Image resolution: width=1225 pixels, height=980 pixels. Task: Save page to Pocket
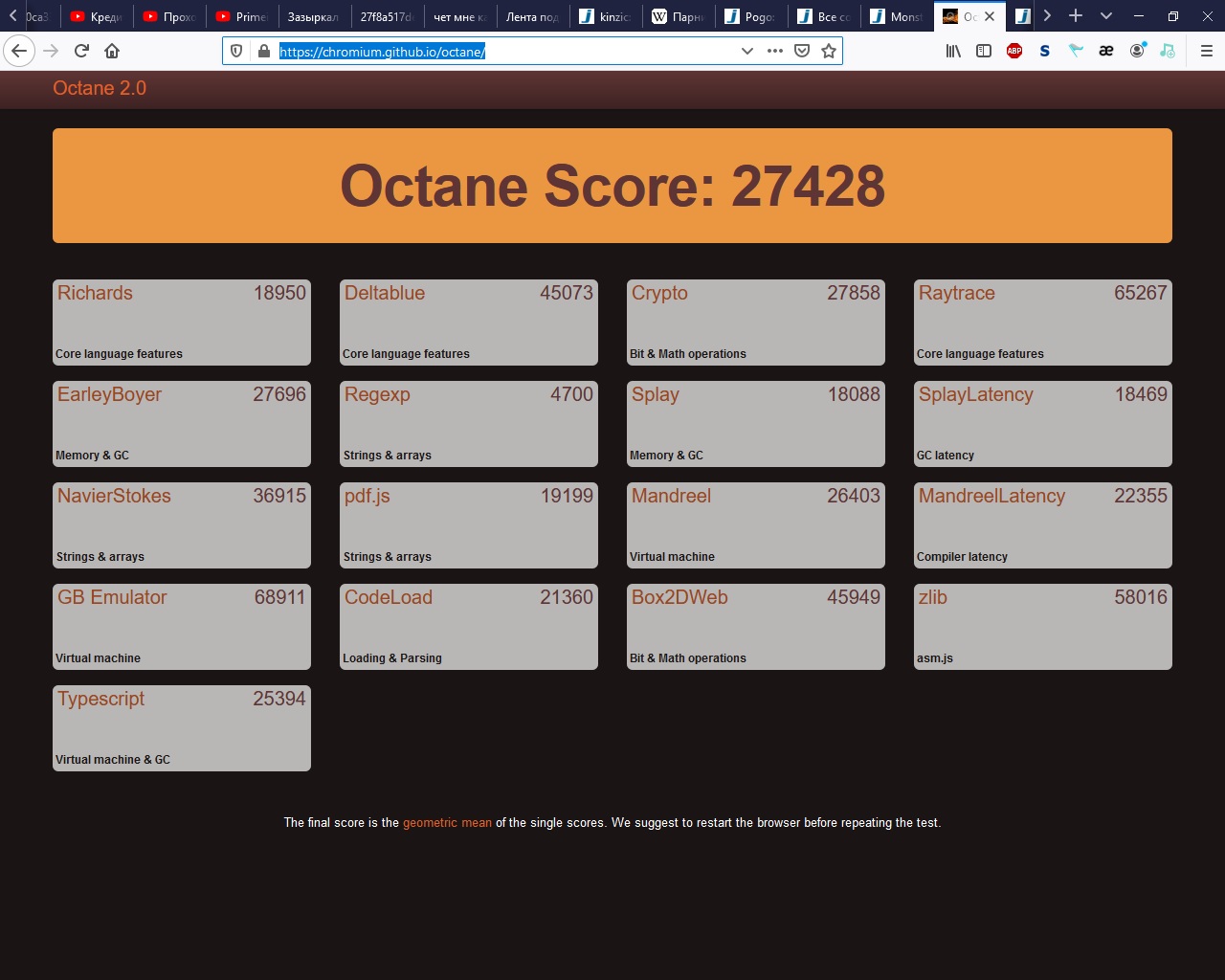click(802, 51)
